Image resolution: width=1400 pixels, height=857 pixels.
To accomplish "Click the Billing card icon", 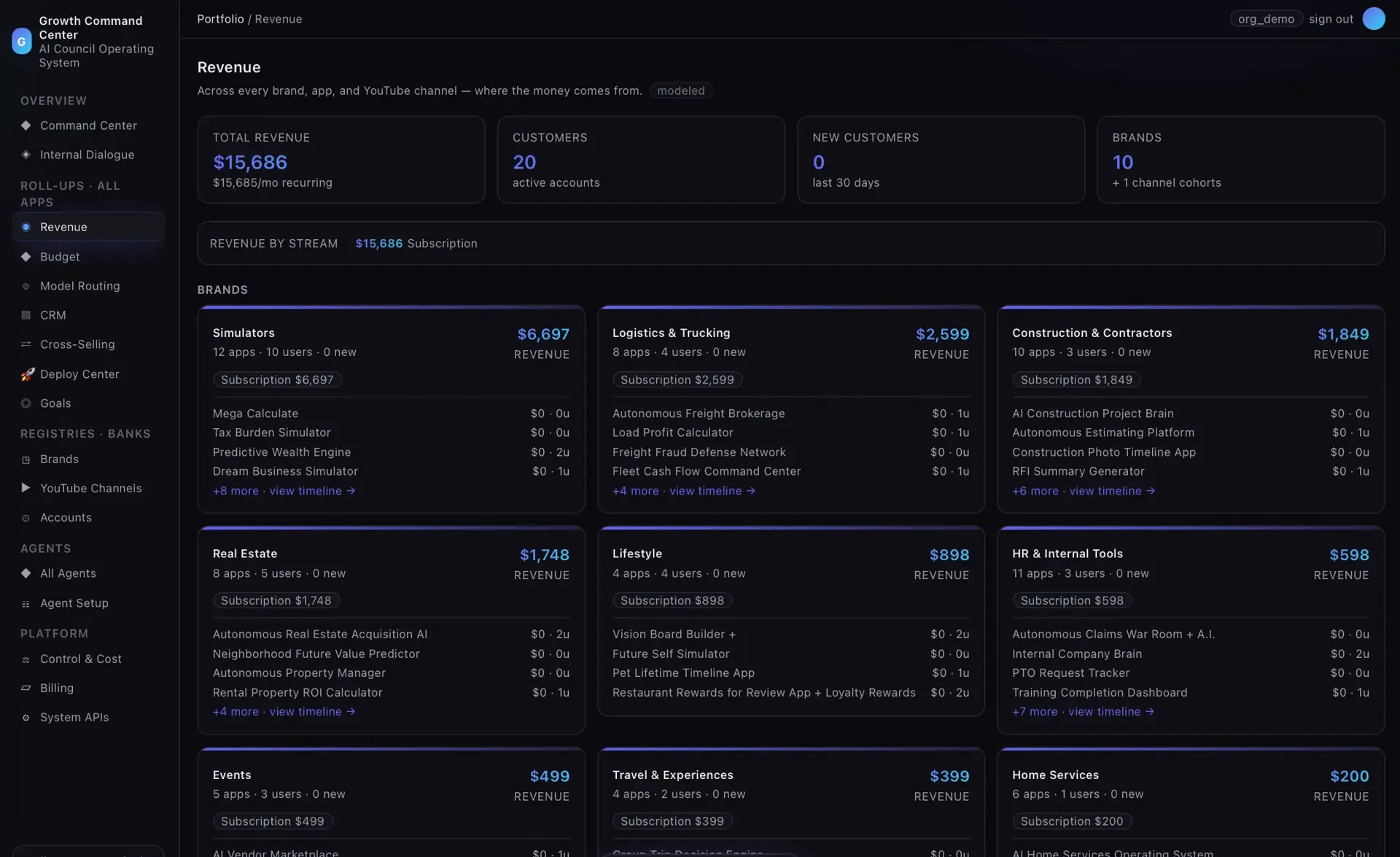I will point(26,688).
